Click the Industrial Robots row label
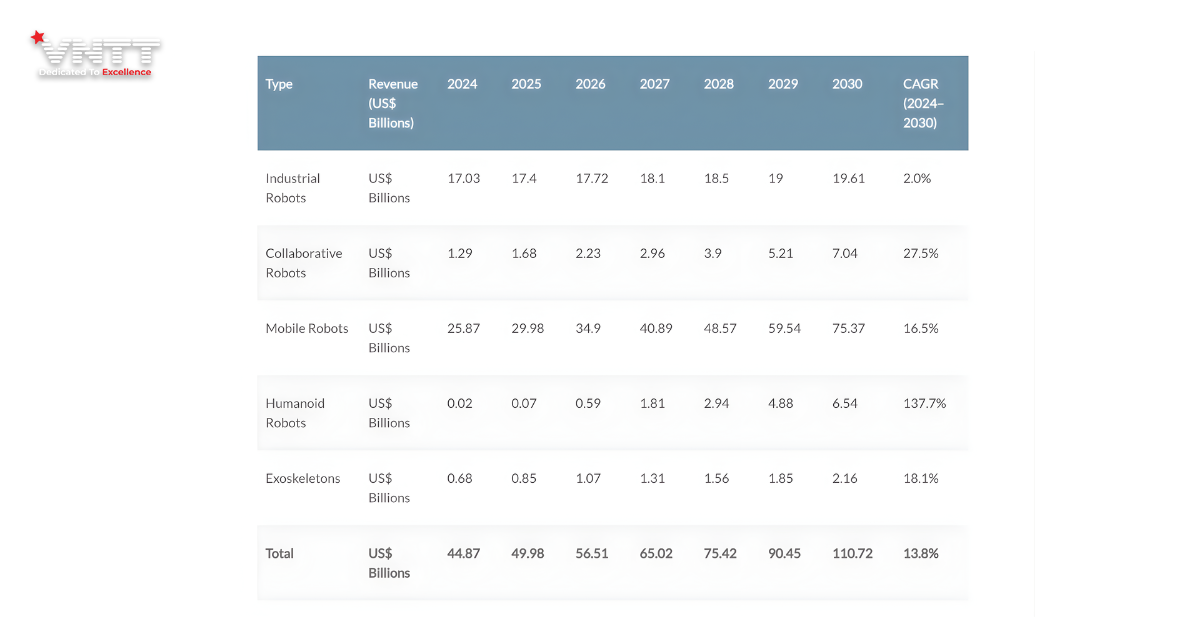The image size is (1200, 628). point(293,188)
